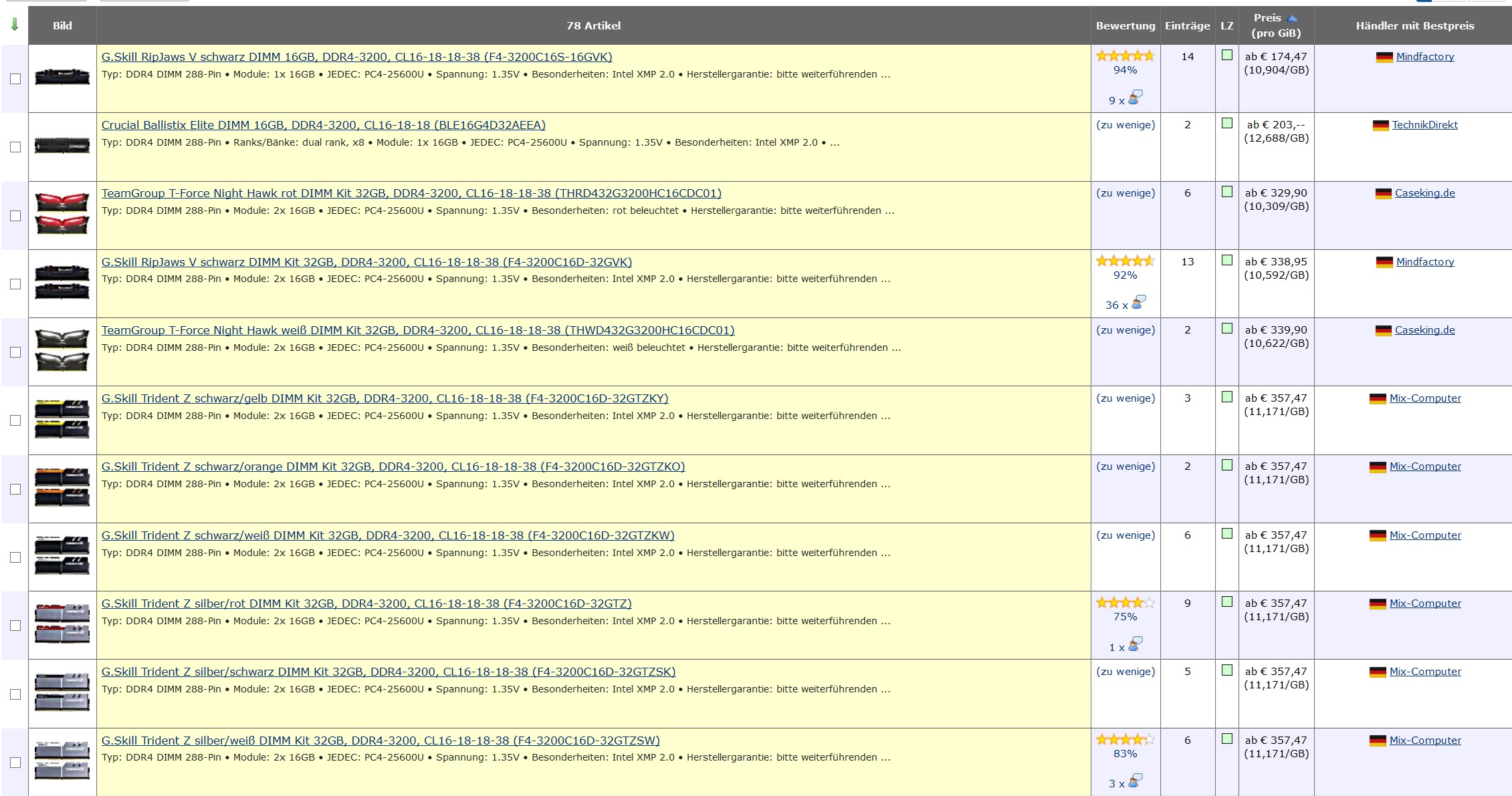1512x796 pixels.
Task: Open the 9 x user reviews icon
Action: pos(1135,98)
